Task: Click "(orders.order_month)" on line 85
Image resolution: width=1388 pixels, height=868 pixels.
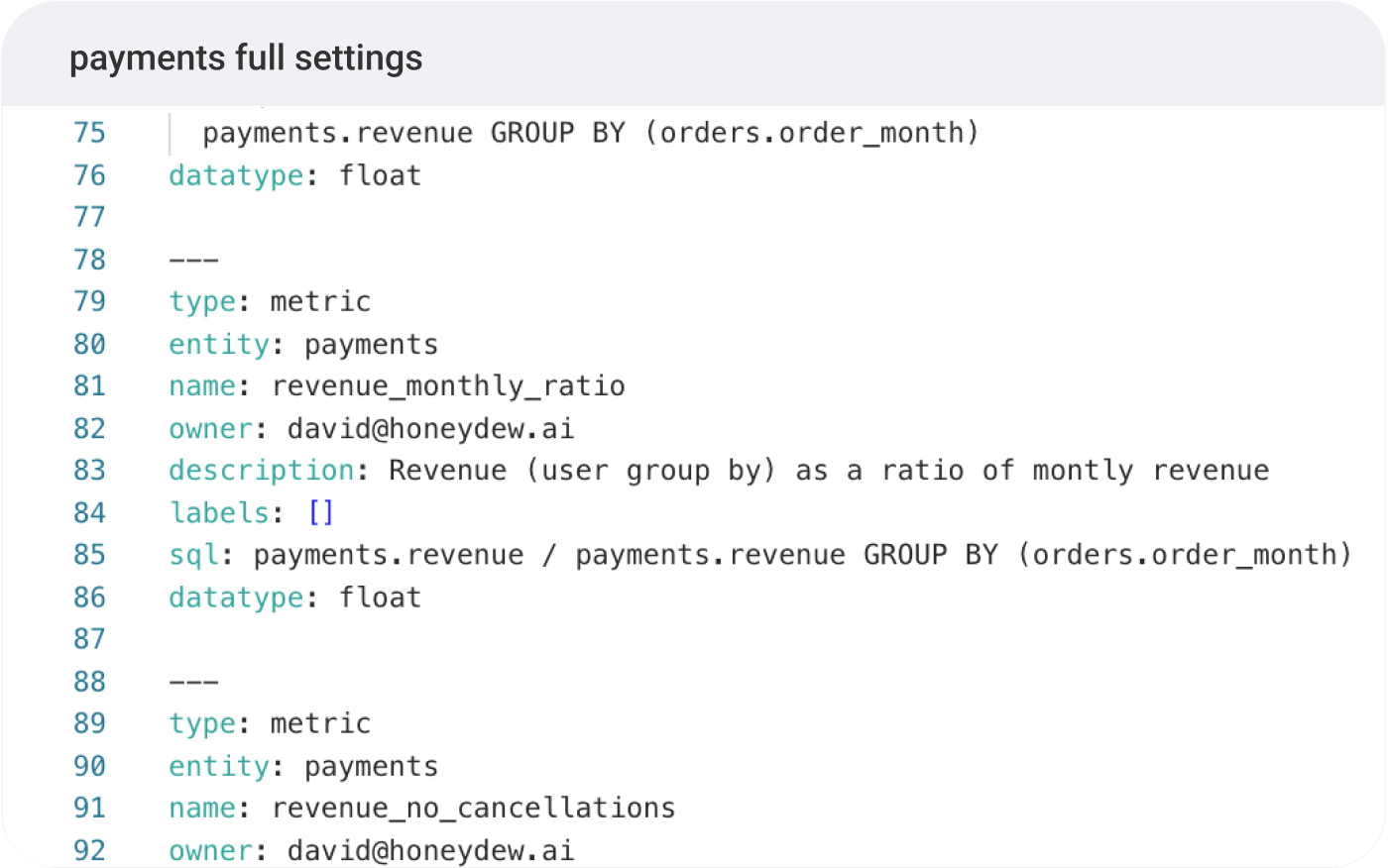Action: point(1184,554)
